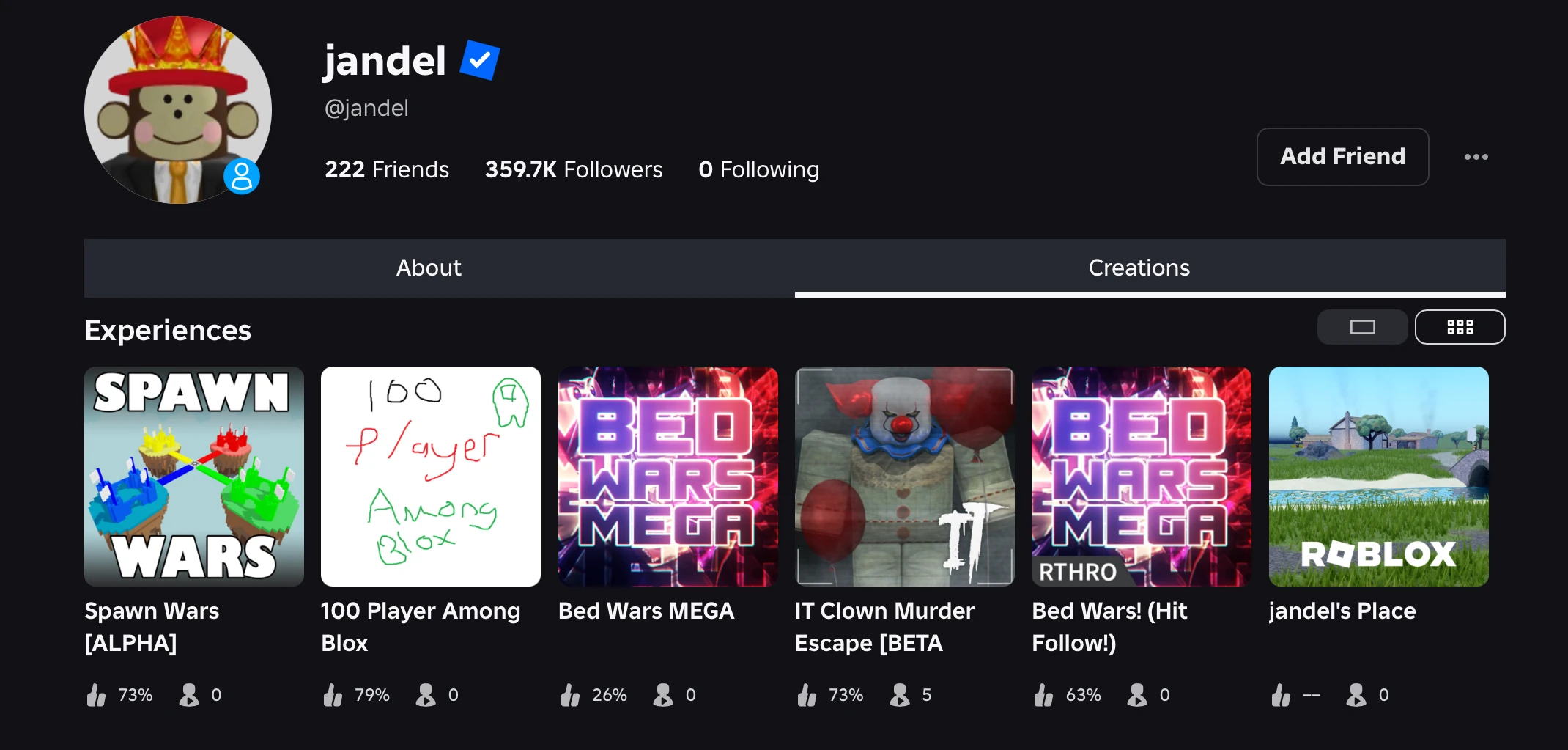Open the 222 Friends list
This screenshot has height=750, width=1568.
387,169
